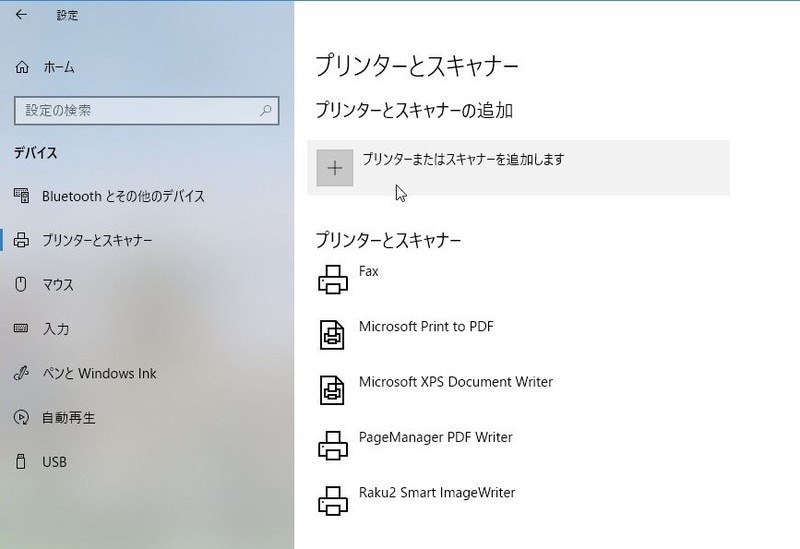Click the Bluetooth devices sidebar icon
This screenshot has height=549, width=800.
pyautogui.click(x=21, y=196)
